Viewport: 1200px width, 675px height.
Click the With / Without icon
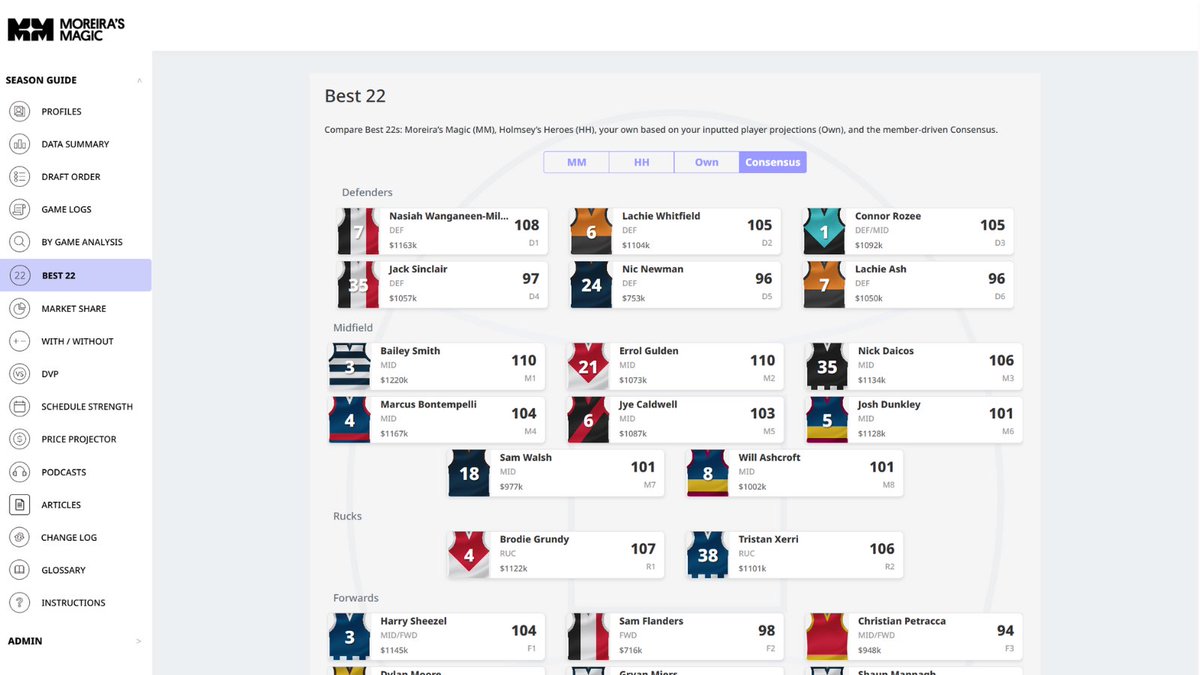point(19,341)
